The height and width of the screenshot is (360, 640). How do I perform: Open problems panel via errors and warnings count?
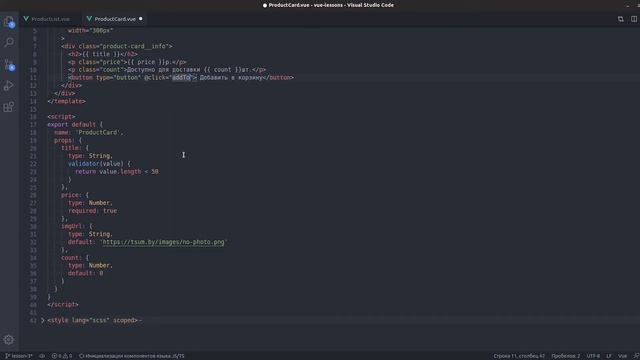[x=62, y=356]
